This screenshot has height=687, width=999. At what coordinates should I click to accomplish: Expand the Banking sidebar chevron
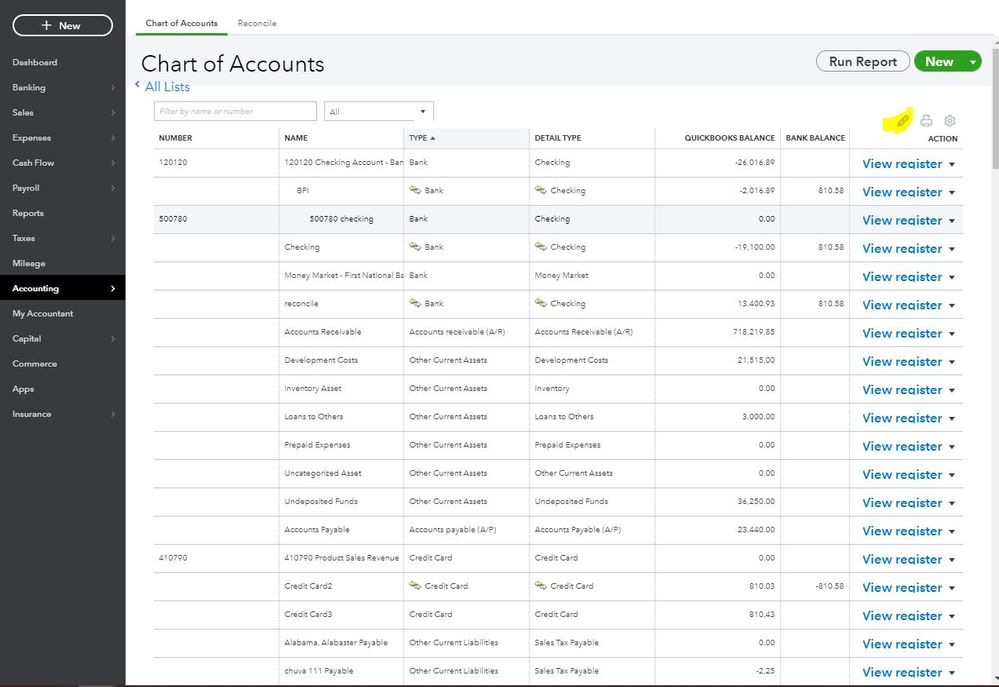pos(113,87)
